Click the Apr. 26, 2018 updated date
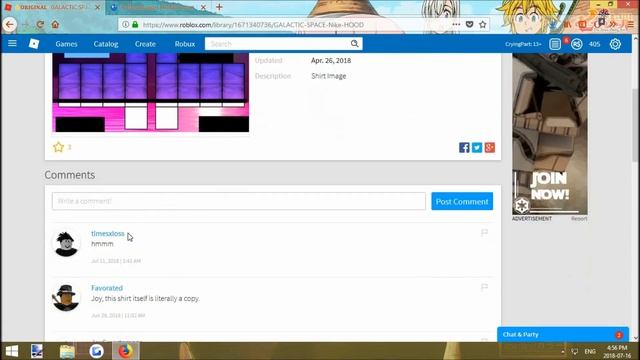The width and height of the screenshot is (640, 360). [331, 60]
